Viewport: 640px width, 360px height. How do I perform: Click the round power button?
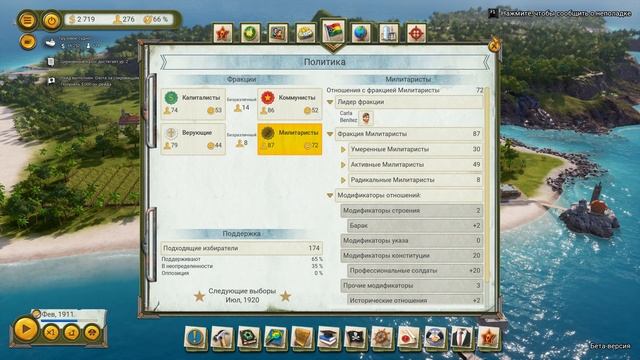[51, 20]
